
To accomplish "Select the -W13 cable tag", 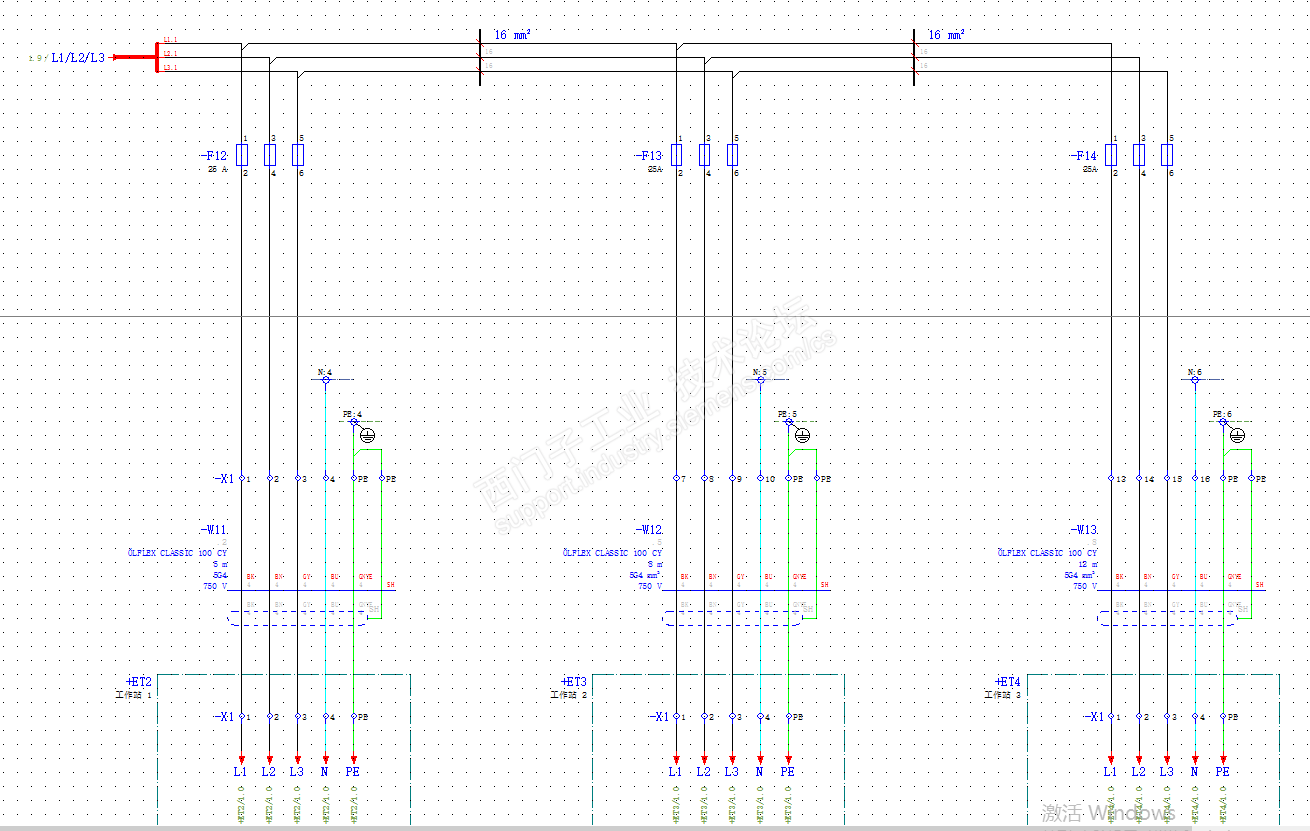I will [x=1083, y=530].
